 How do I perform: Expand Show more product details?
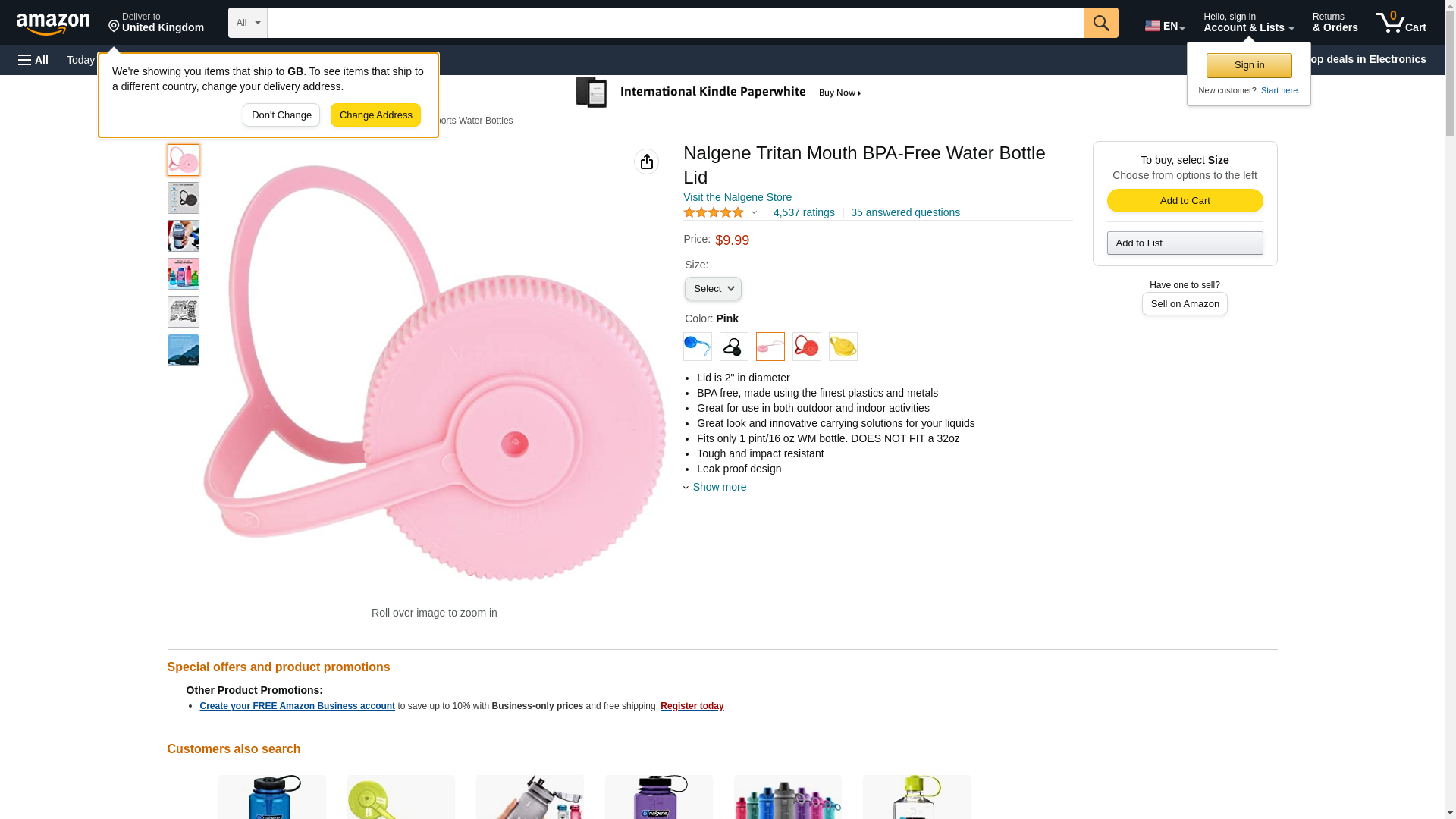[718, 487]
